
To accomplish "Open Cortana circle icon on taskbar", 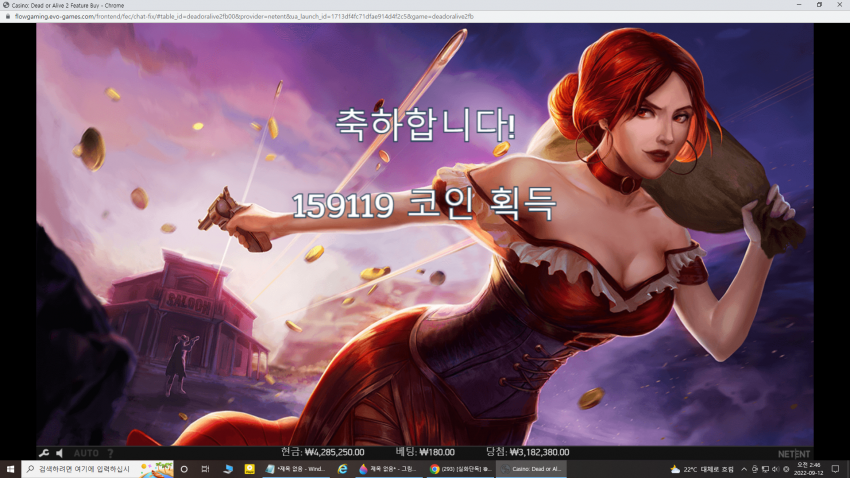I will 184,469.
